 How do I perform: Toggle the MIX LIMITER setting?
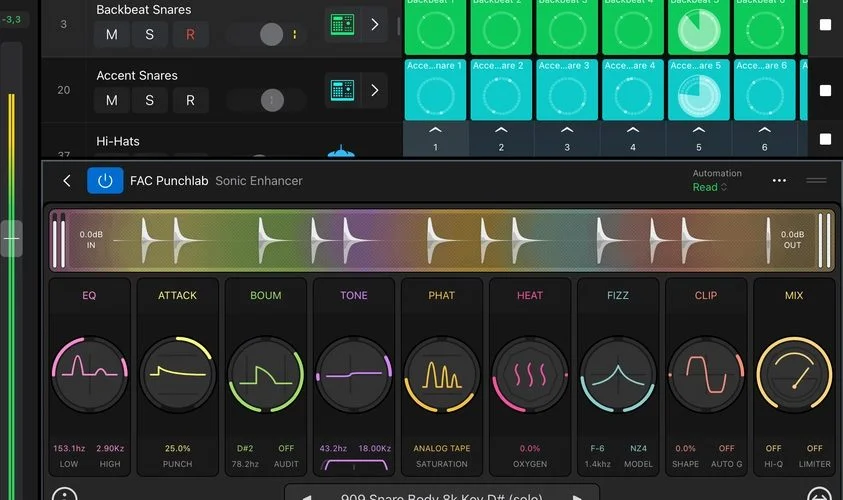(x=815, y=455)
